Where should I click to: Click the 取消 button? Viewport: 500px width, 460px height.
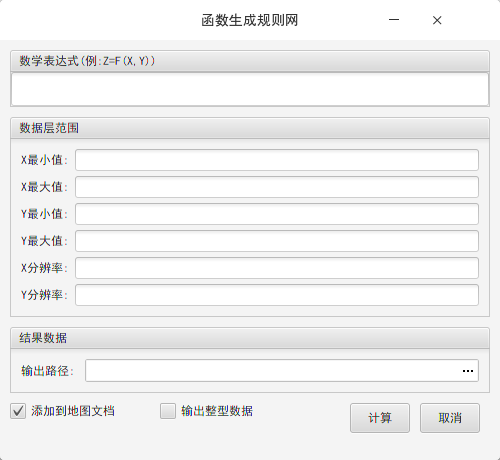coord(450,418)
